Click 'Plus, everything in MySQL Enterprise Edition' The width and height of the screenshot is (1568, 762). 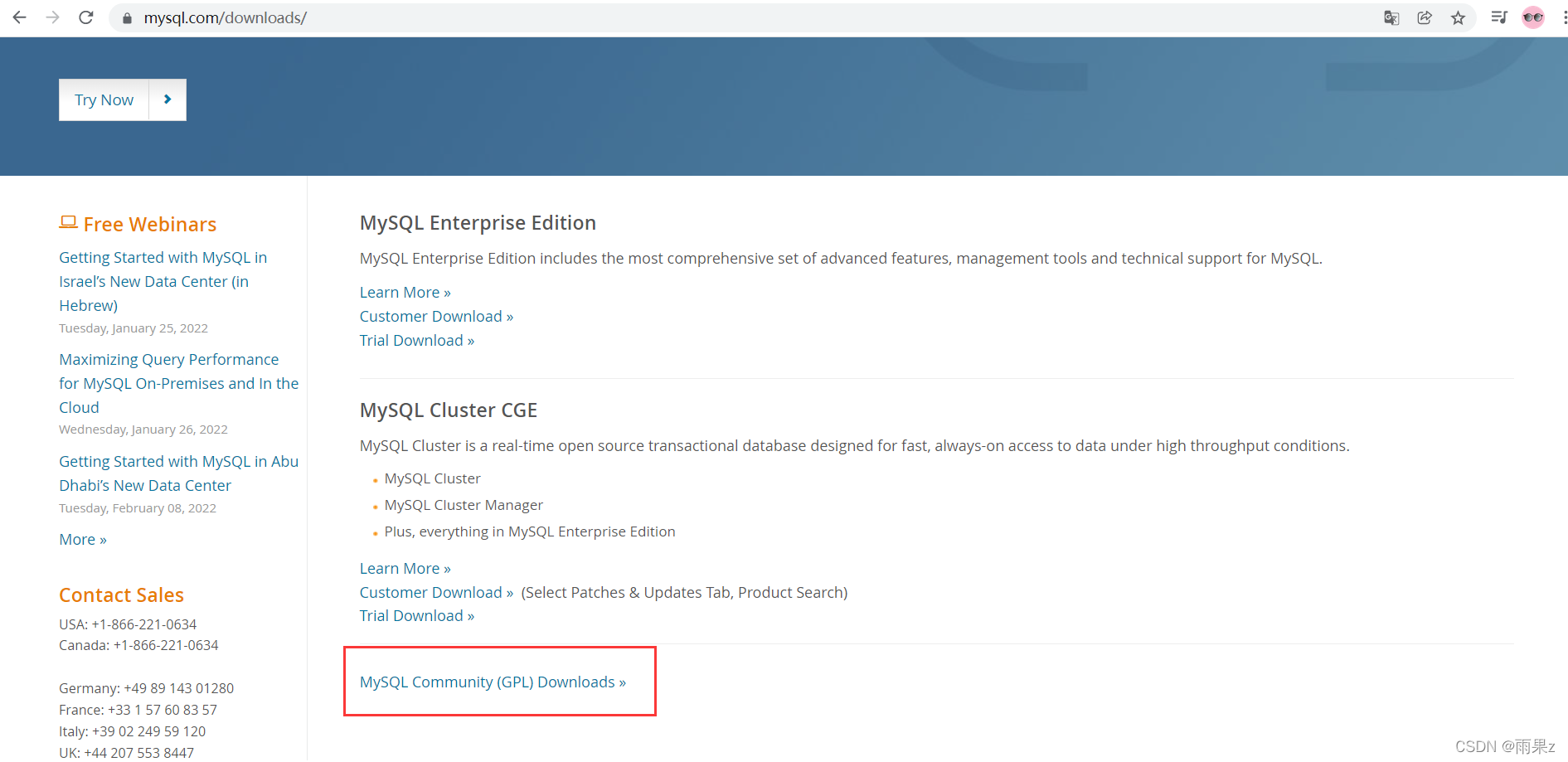pyautogui.click(x=530, y=531)
